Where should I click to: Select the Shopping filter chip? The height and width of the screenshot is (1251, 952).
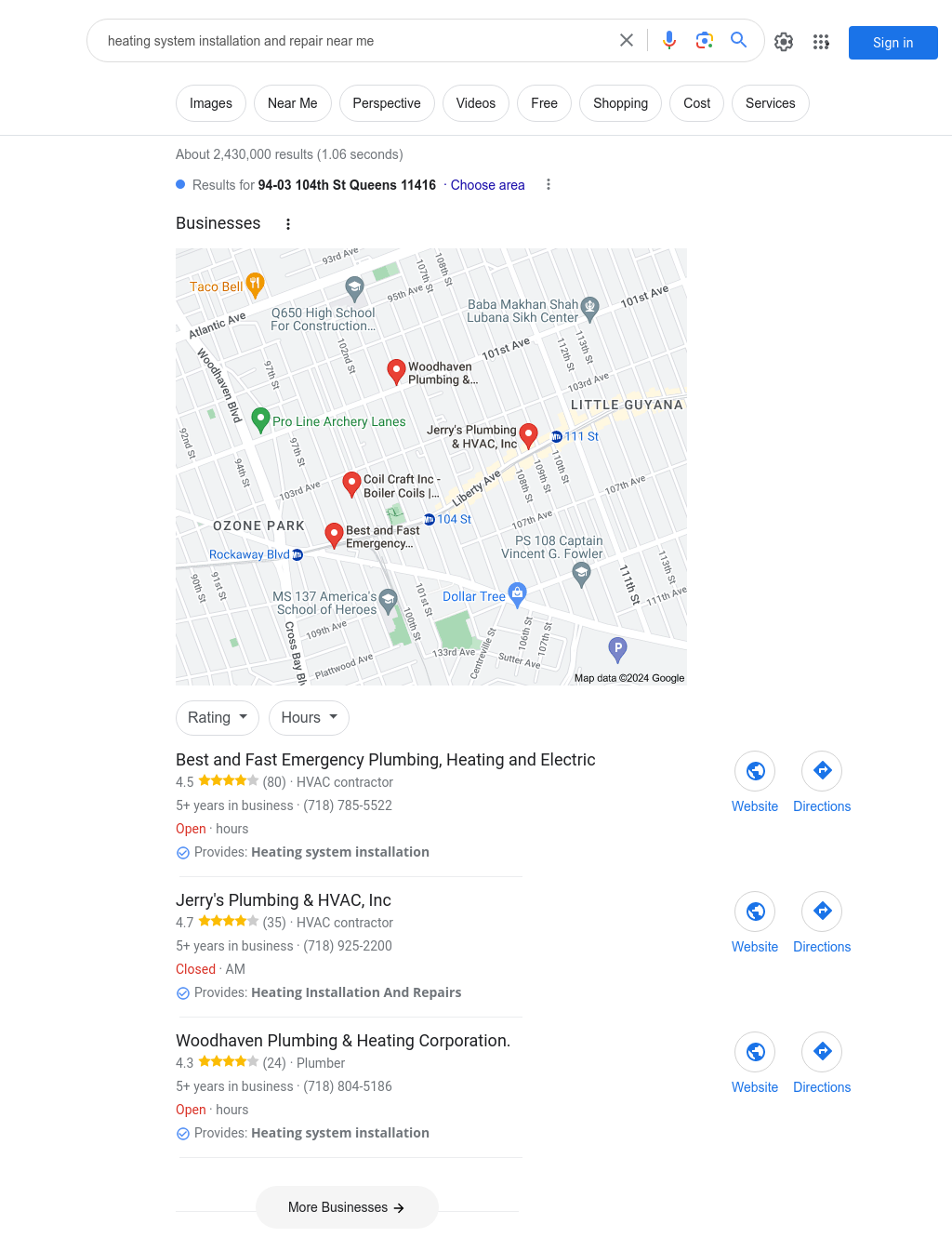620,103
